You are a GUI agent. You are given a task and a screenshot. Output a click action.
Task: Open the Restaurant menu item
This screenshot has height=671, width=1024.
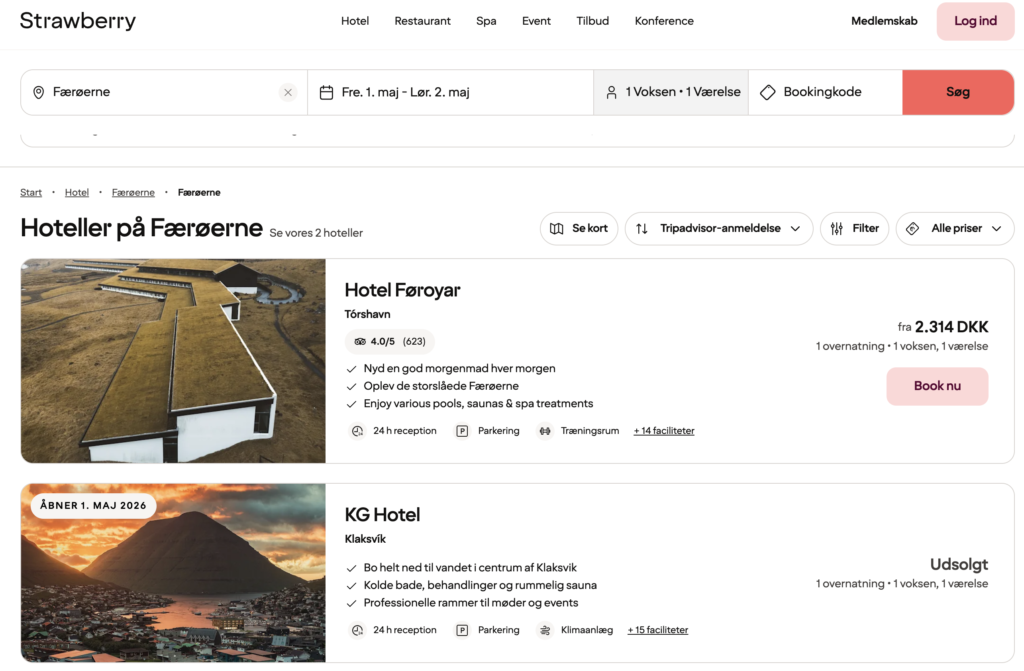coord(422,21)
